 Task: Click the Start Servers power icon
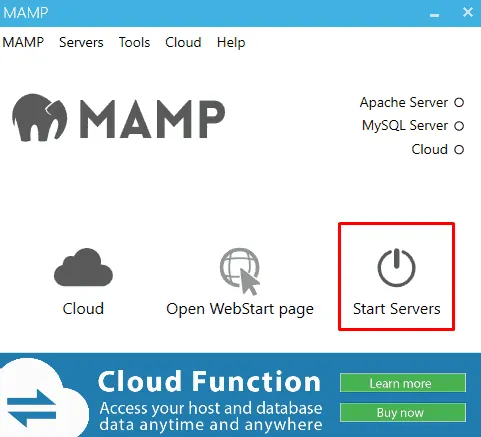(396, 268)
